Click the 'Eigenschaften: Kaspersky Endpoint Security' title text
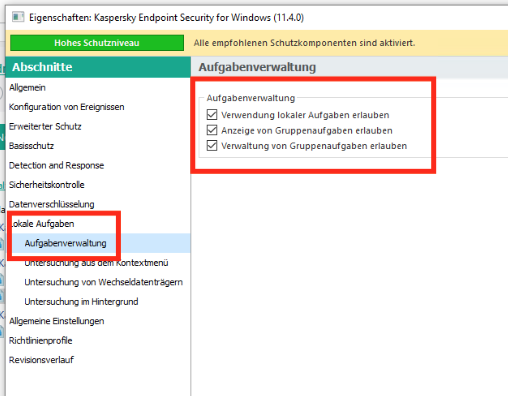This screenshot has height=396, width=508. point(166,17)
